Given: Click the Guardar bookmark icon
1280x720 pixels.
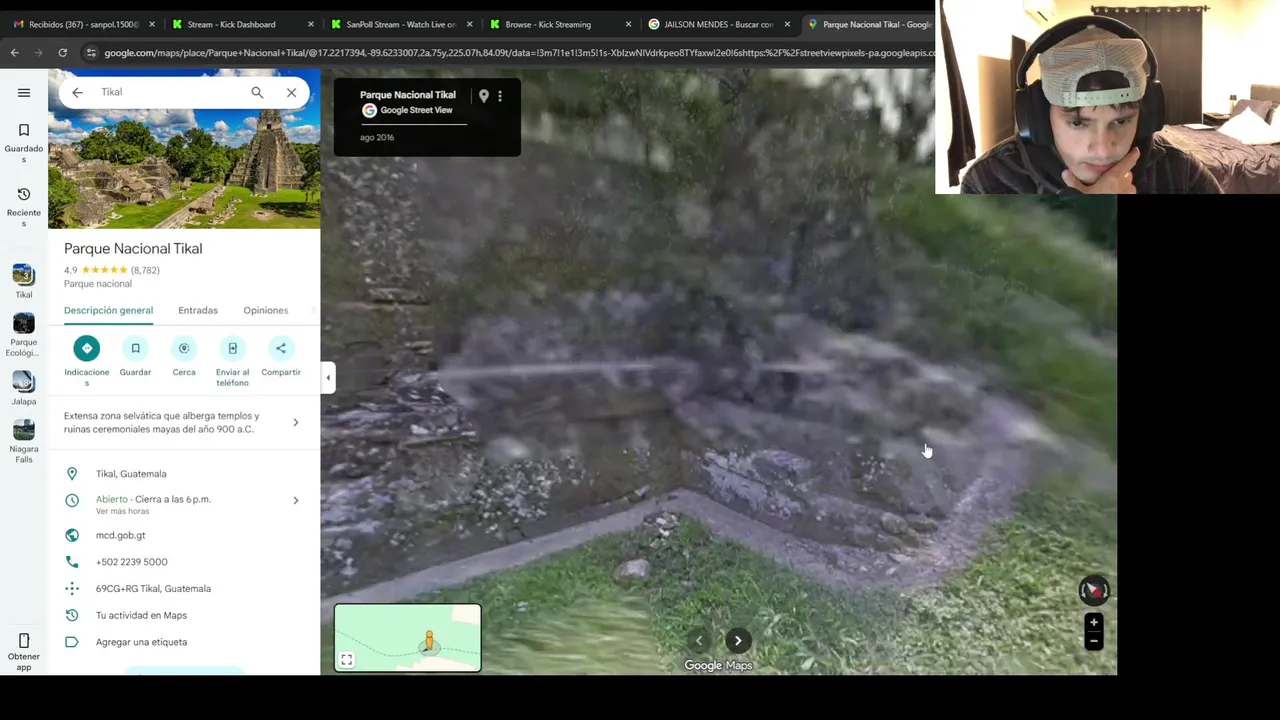Looking at the screenshot, I should [x=135, y=348].
